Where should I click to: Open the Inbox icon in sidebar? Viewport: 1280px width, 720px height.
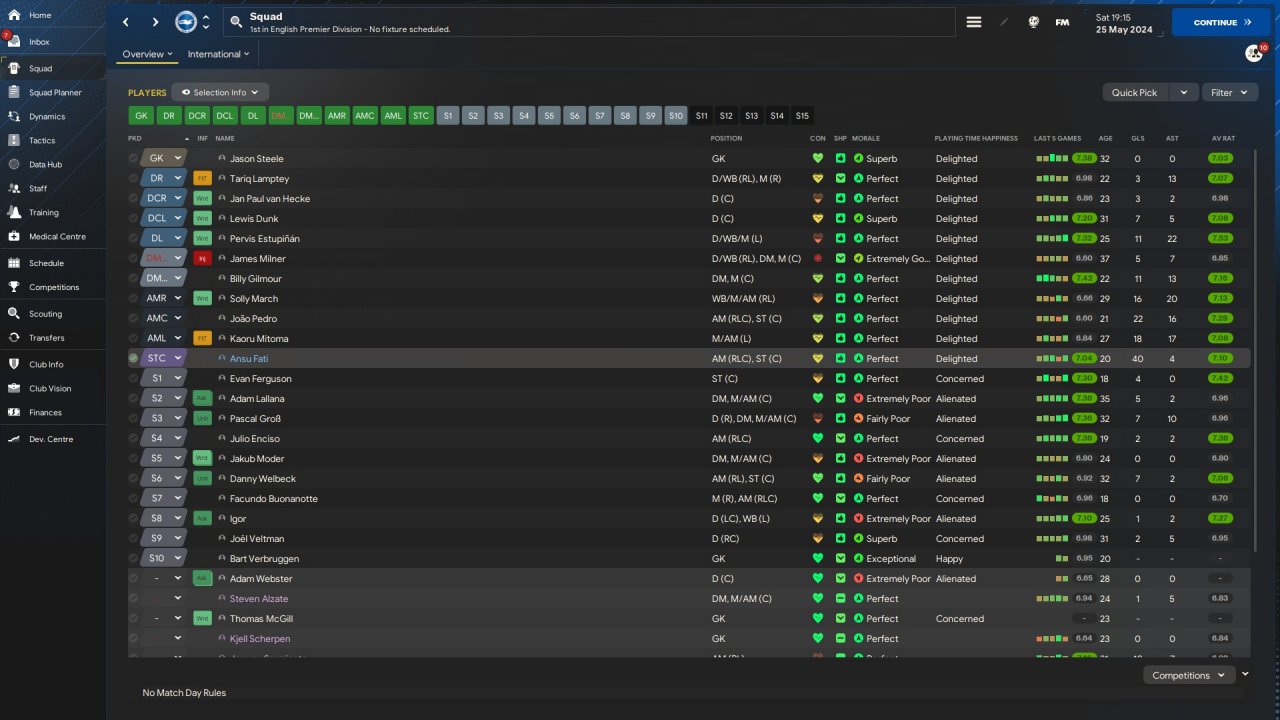[x=14, y=42]
